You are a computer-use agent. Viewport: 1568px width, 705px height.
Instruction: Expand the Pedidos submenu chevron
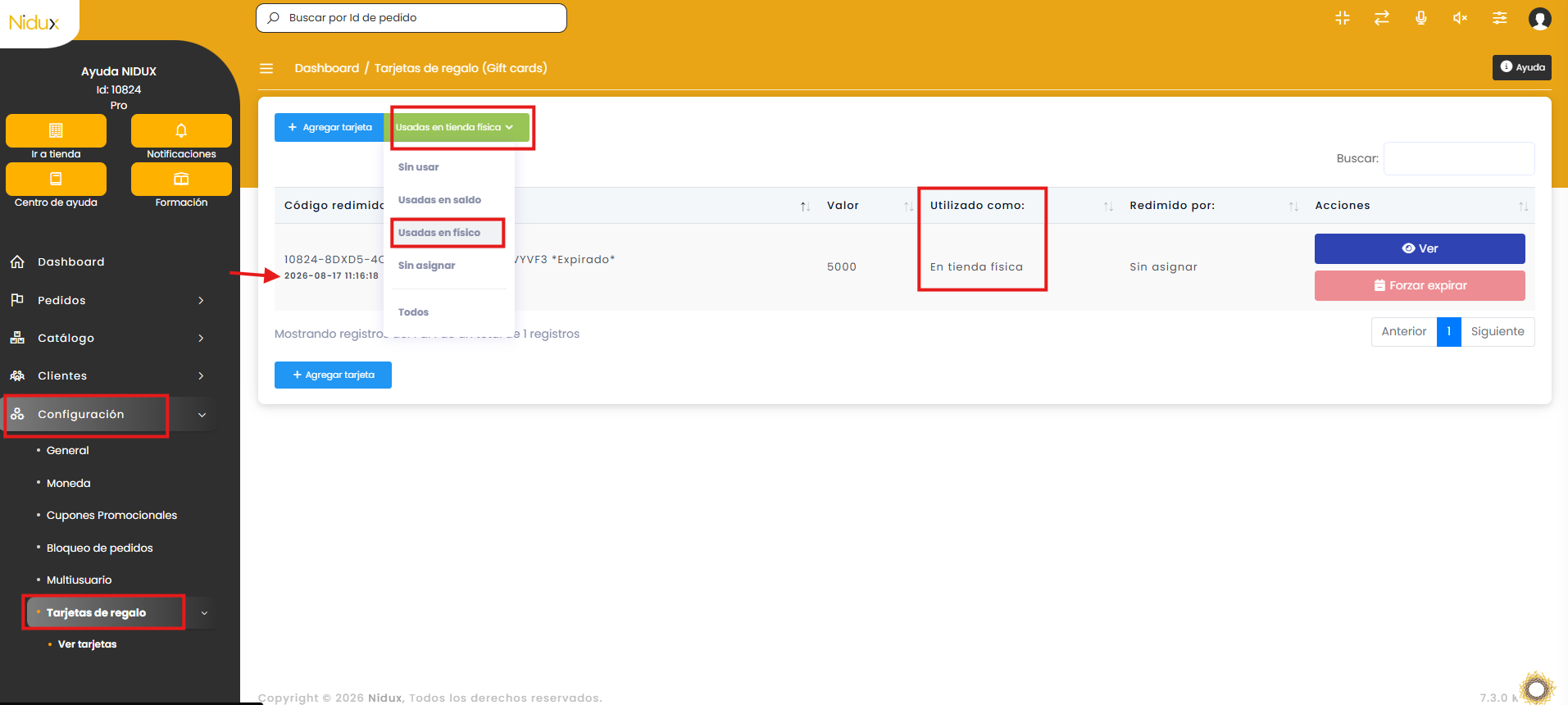pos(201,300)
